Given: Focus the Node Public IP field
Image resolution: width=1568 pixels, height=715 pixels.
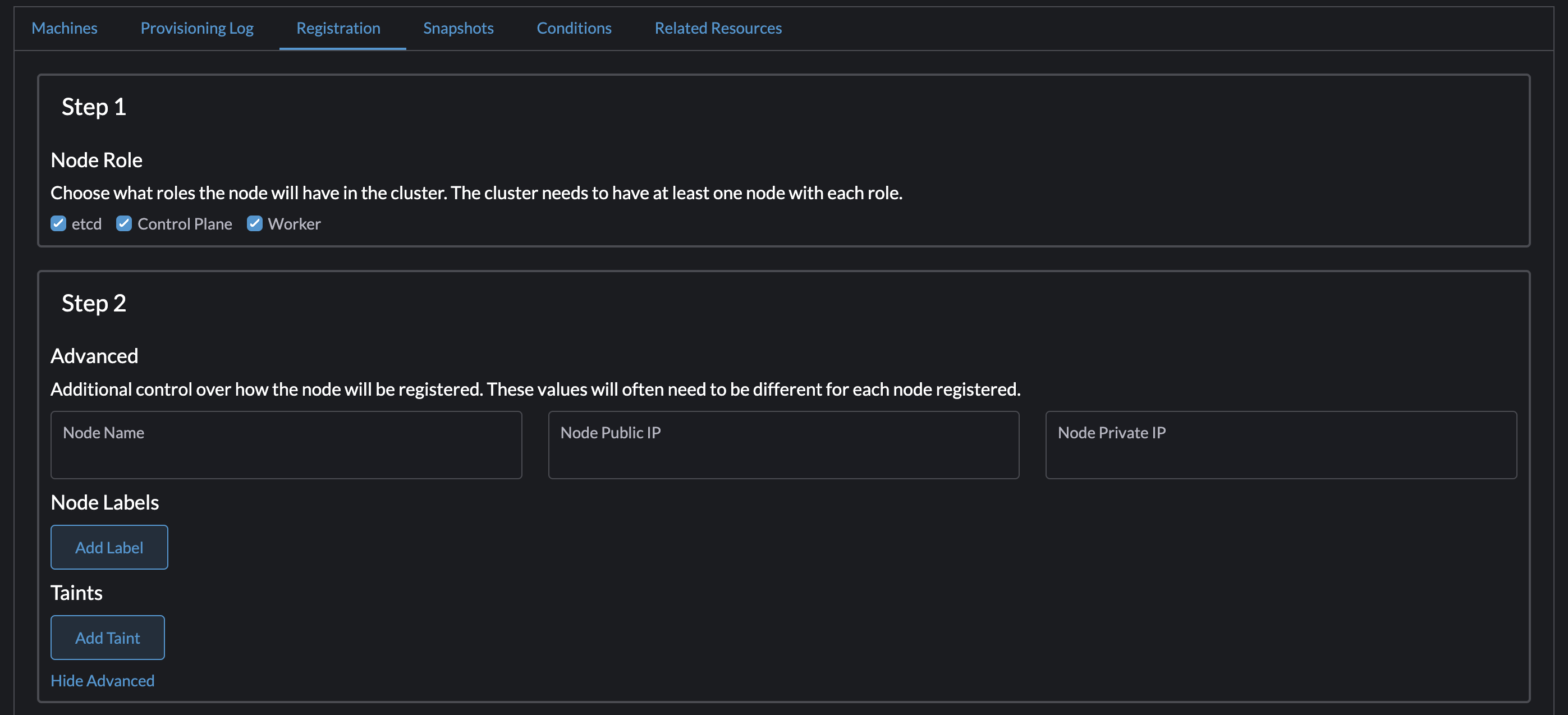Looking at the screenshot, I should (x=783, y=445).
